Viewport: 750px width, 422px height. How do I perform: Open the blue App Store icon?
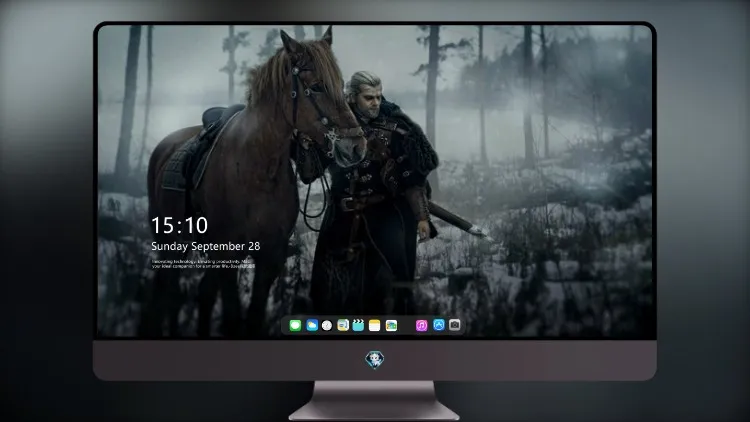click(439, 325)
